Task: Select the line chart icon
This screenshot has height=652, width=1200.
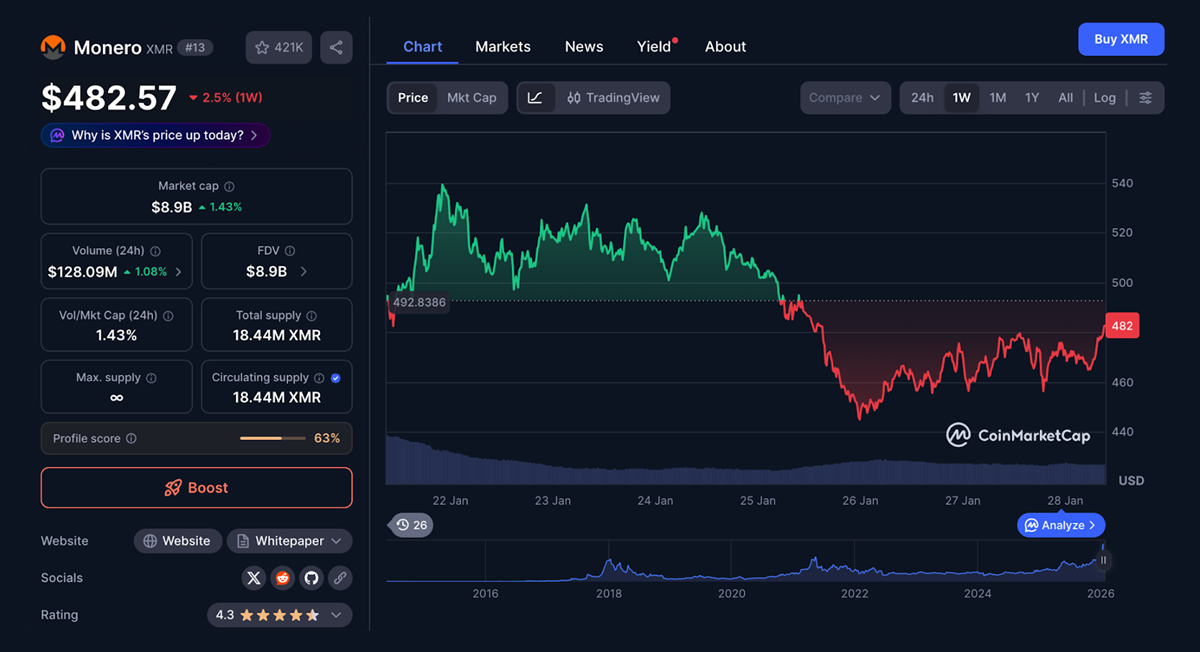Action: [x=536, y=98]
